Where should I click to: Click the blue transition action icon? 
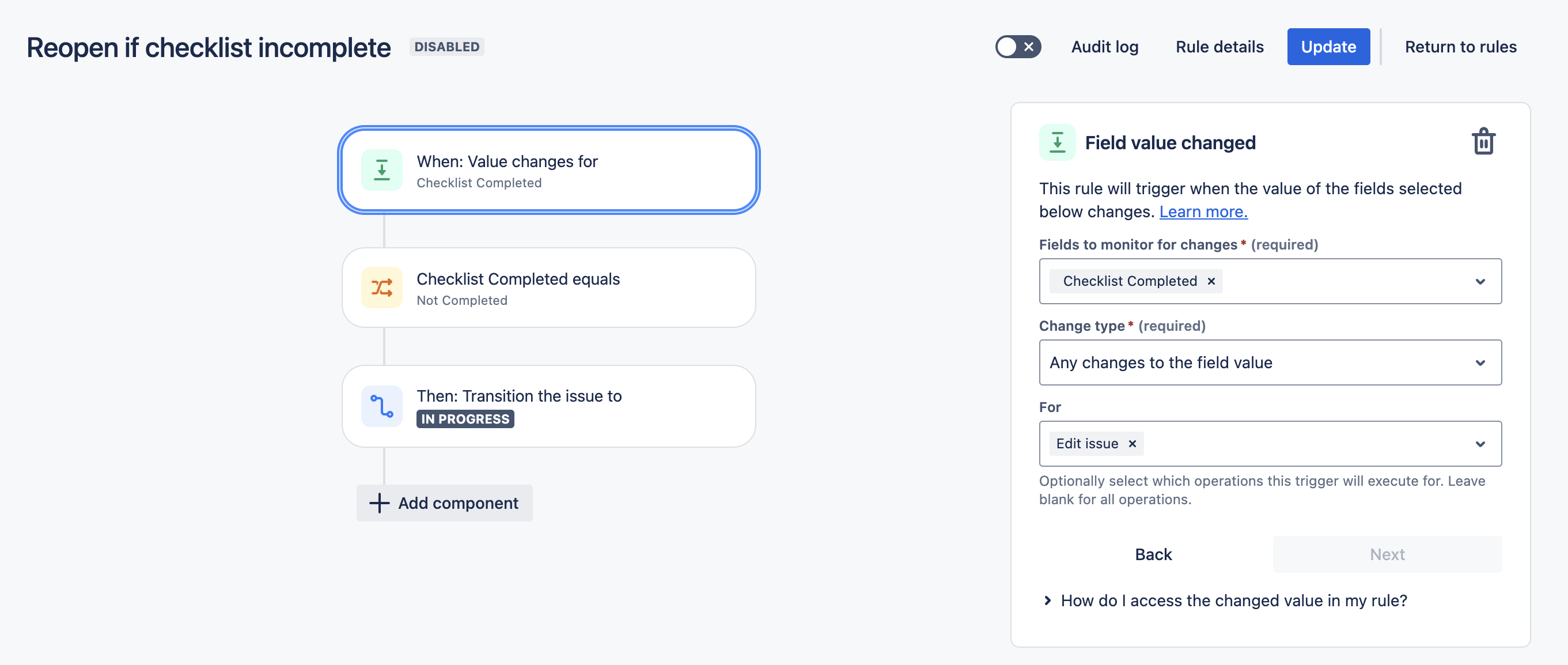click(x=382, y=406)
